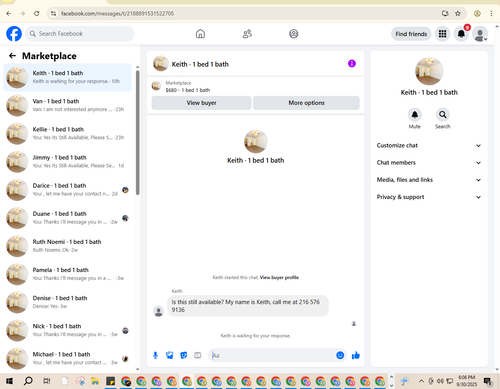This screenshot has height=389, width=500.
Task: Open the taskbar clock and date
Action: [x=467, y=381]
